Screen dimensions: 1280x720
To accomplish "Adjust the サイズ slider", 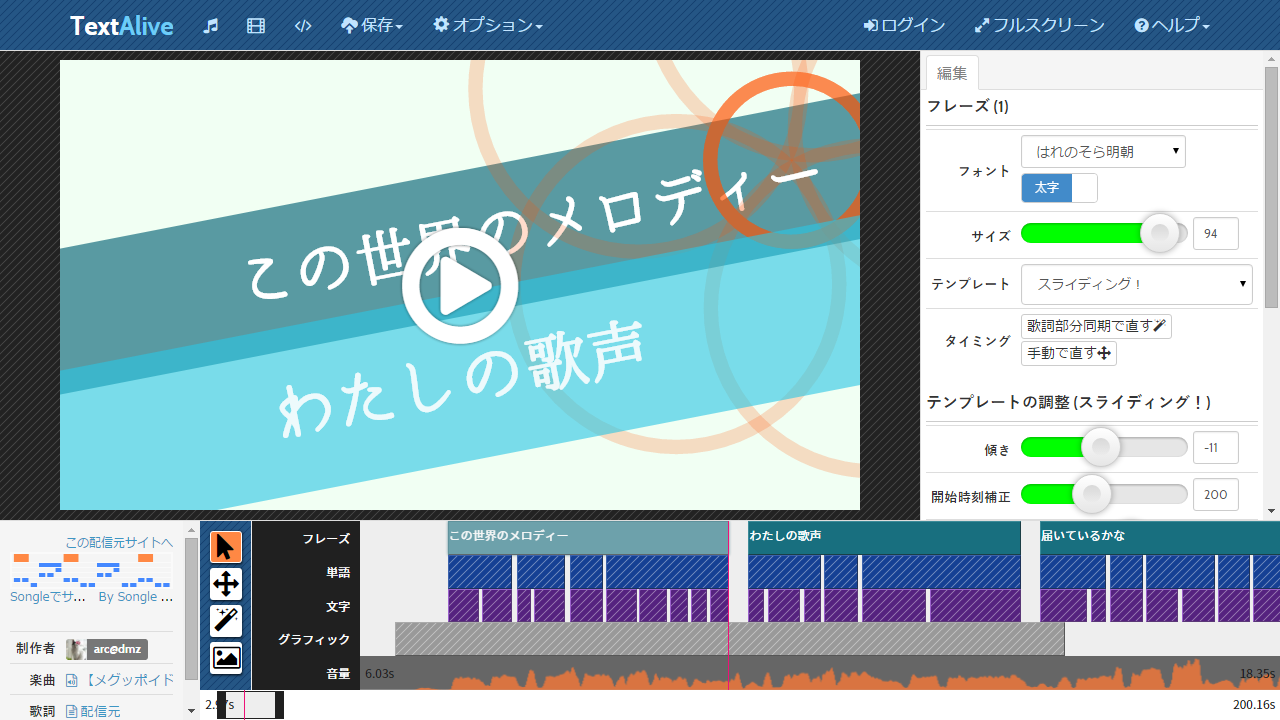I will click(x=1159, y=233).
